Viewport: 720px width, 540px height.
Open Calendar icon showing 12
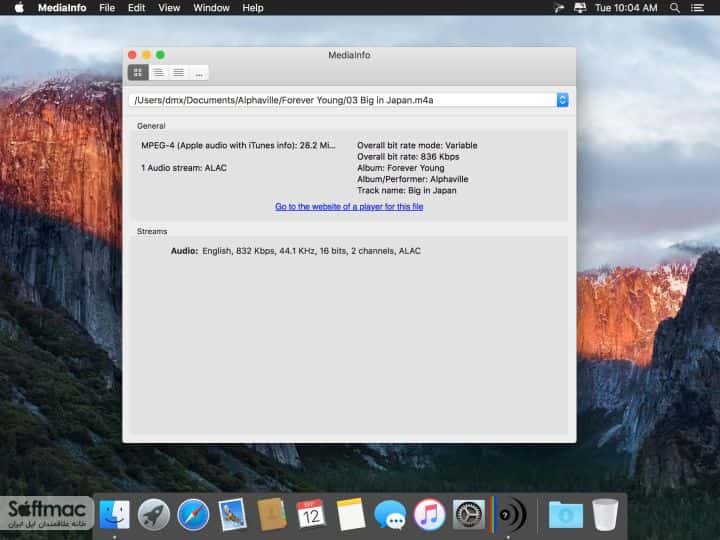311,515
